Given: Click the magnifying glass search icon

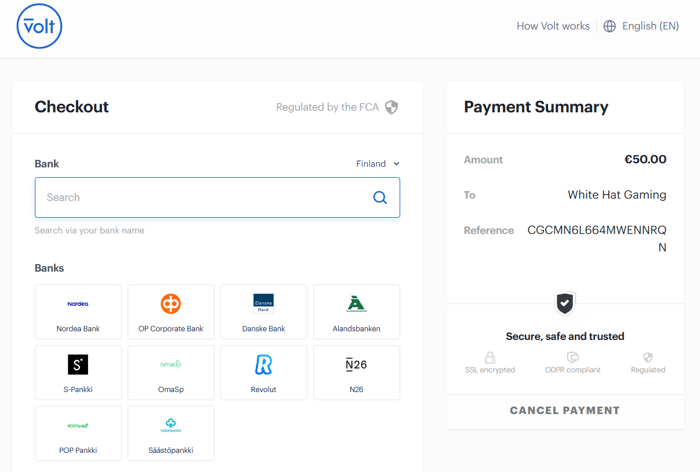Looking at the screenshot, I should pos(380,197).
